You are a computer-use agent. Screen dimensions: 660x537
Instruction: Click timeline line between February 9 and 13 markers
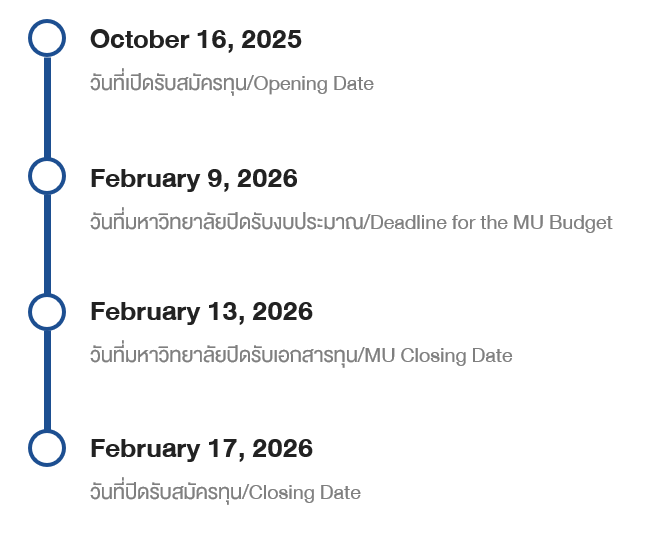pos(47,244)
